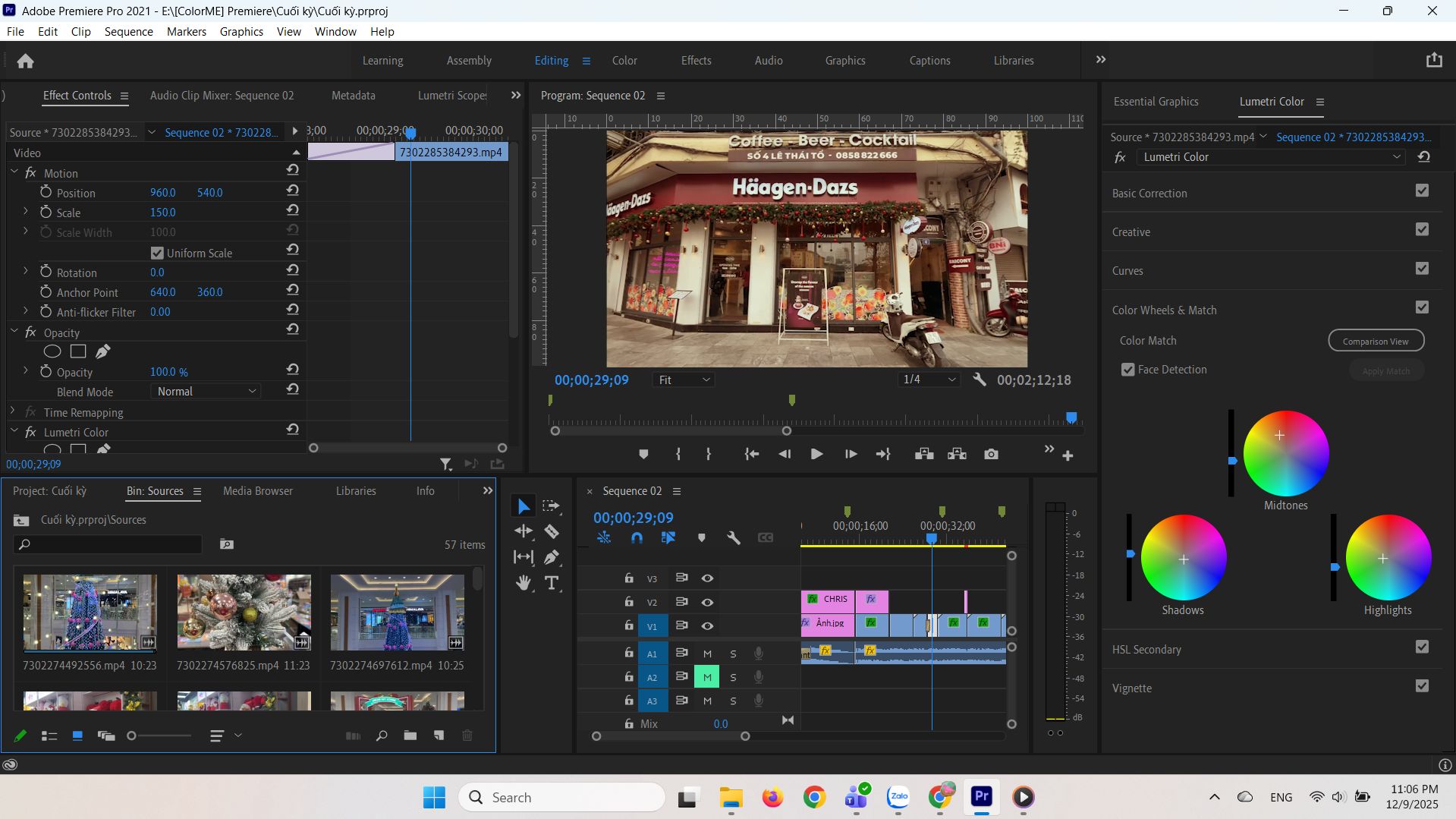The image size is (1456, 819).
Task: Select the Hand tool
Action: (x=524, y=583)
